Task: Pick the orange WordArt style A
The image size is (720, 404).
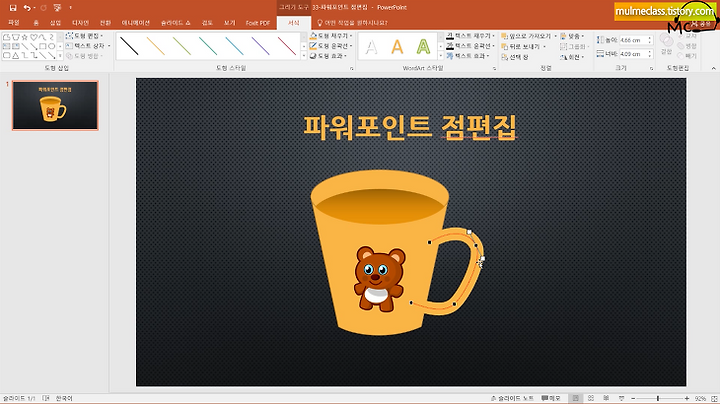Action: coord(397,46)
